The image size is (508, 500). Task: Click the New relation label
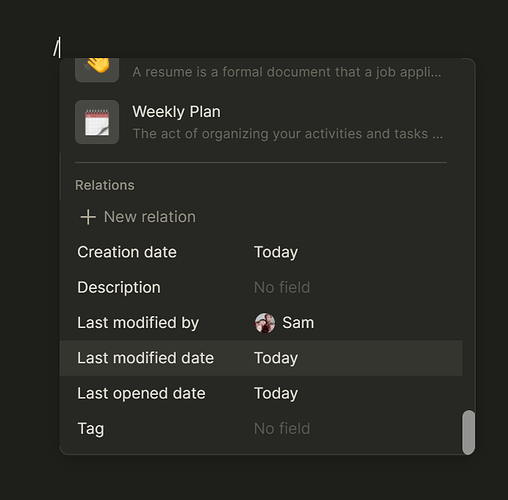click(x=150, y=217)
